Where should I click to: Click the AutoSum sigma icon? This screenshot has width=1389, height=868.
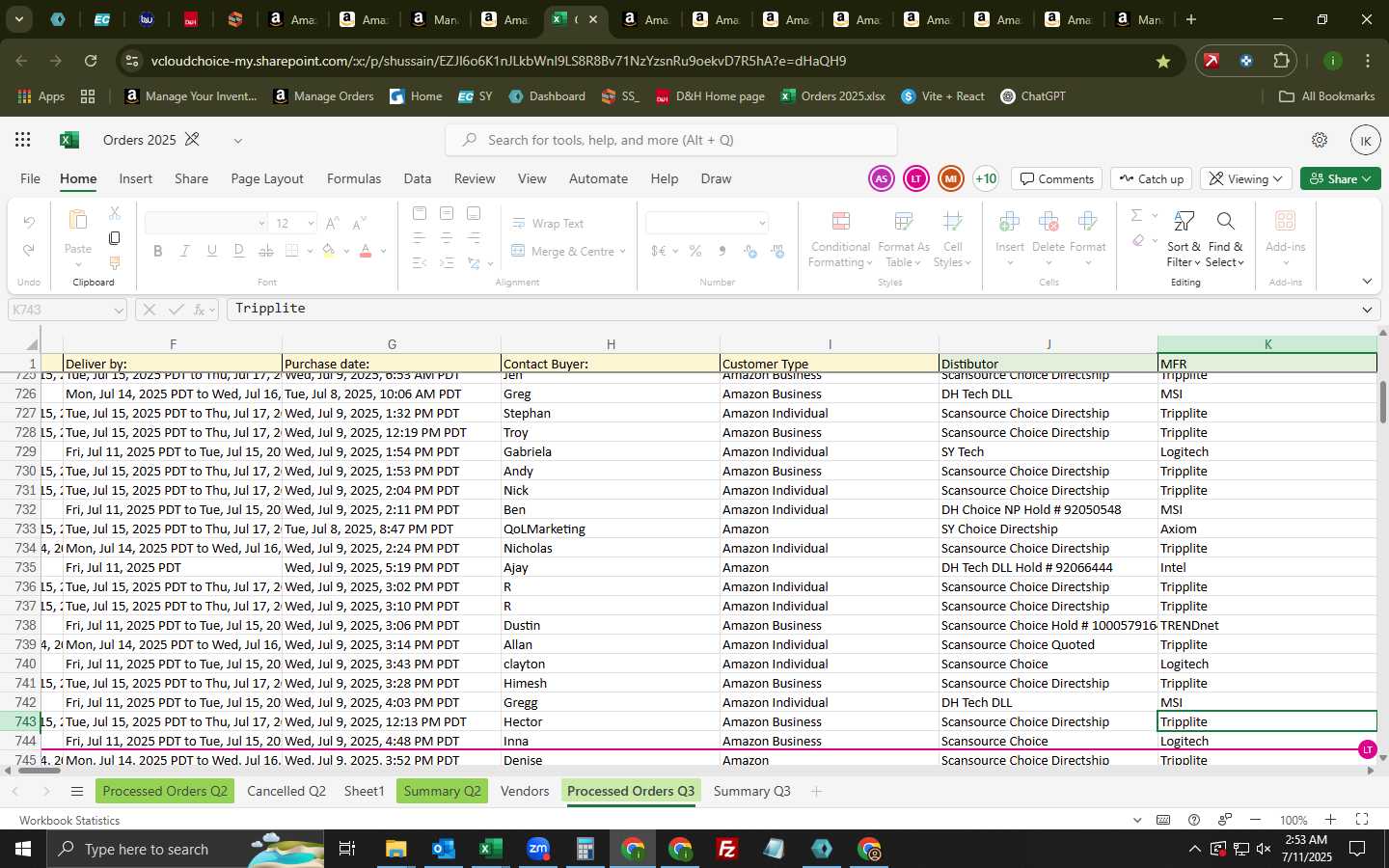click(x=1136, y=215)
